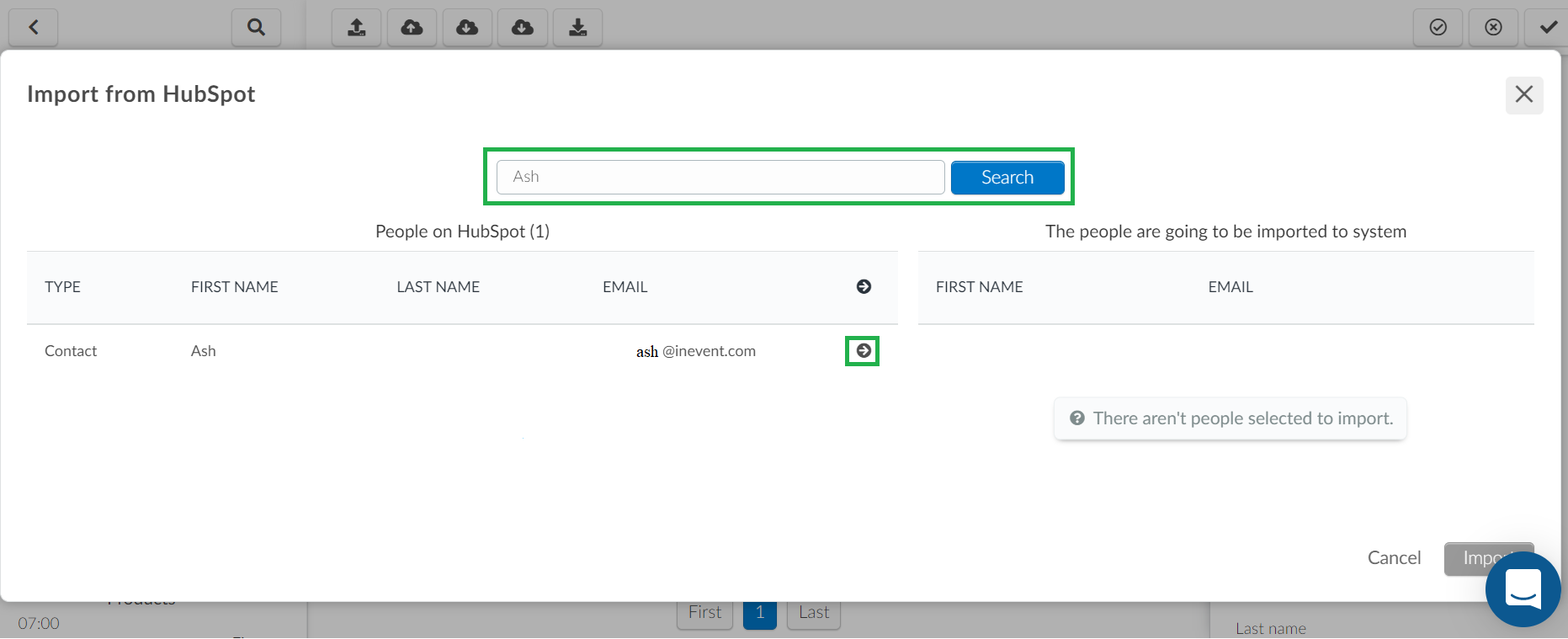Image resolution: width=1568 pixels, height=639 pixels.
Task: Click the first cloud download icon
Action: 467,28
